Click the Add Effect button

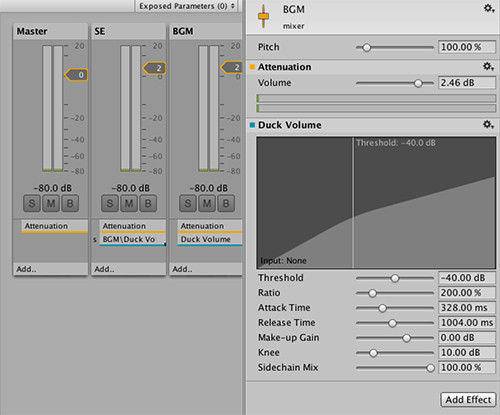[468, 399]
